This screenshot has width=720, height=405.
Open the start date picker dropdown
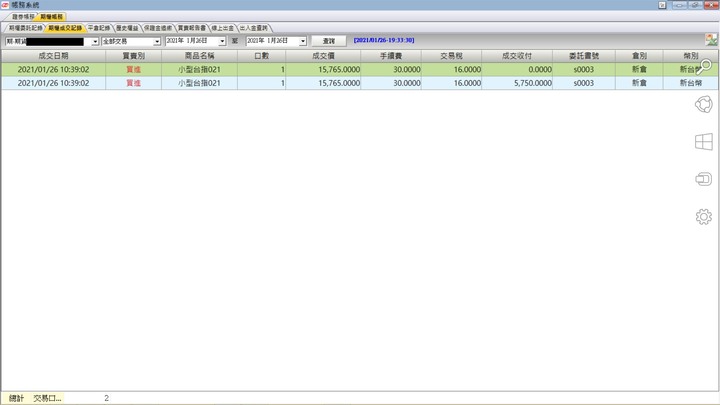(222, 41)
